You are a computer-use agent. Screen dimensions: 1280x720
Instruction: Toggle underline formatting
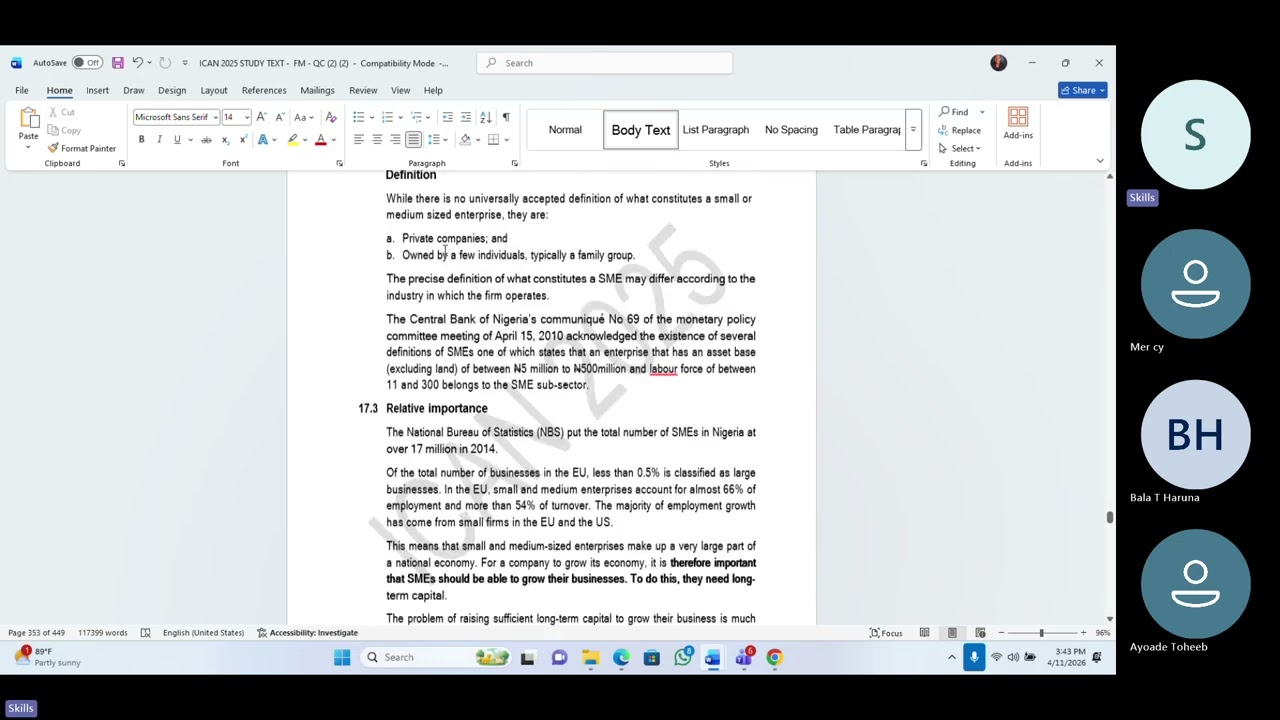click(177, 140)
